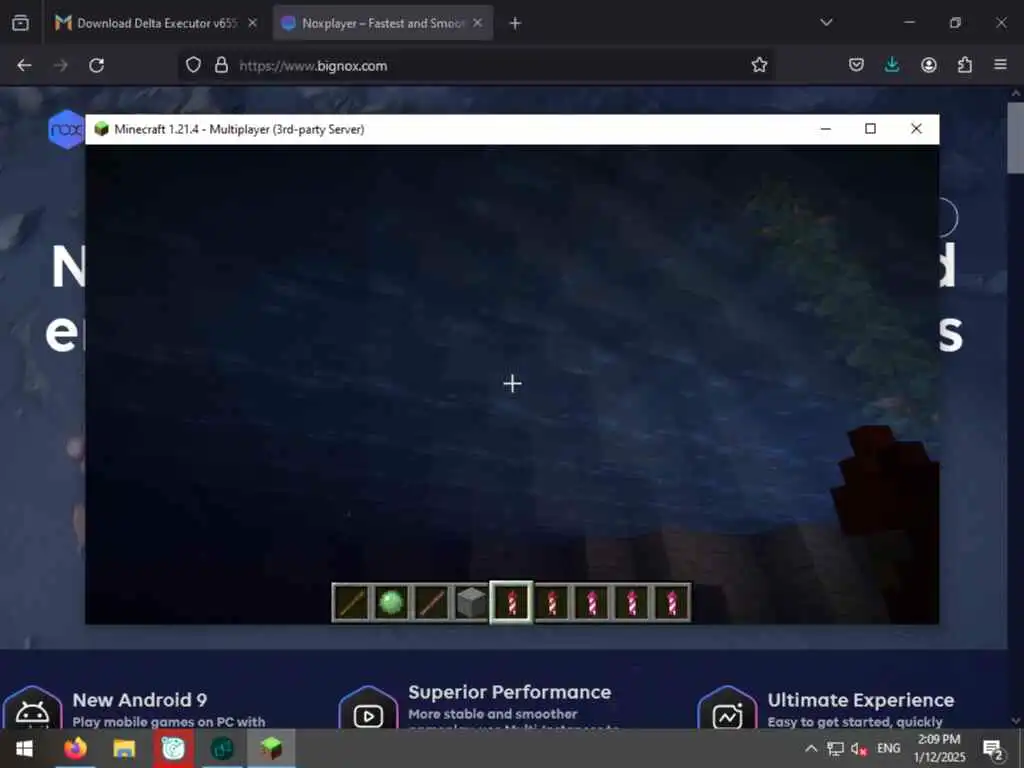The width and height of the screenshot is (1024, 768).
Task: Click the New Android 9 heading
Action: coord(140,700)
